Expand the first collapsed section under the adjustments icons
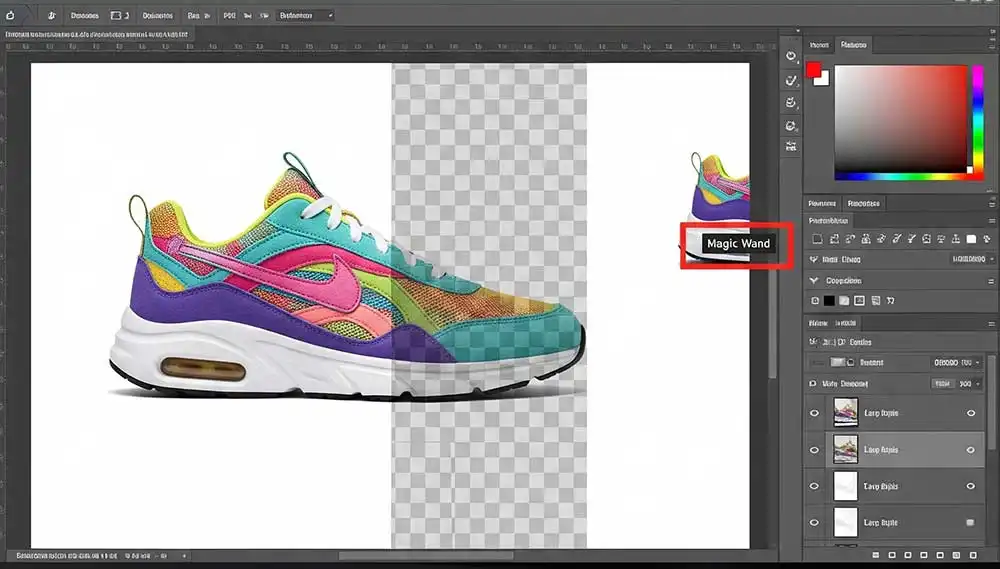This screenshot has height=569, width=1000. click(x=813, y=260)
